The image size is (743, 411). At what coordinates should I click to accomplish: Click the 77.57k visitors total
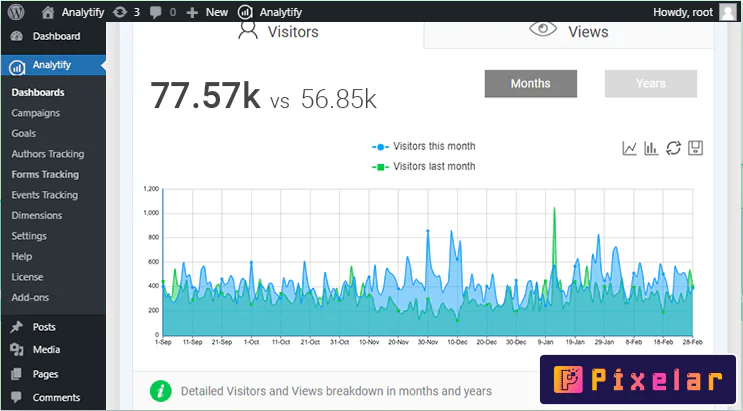(x=205, y=96)
